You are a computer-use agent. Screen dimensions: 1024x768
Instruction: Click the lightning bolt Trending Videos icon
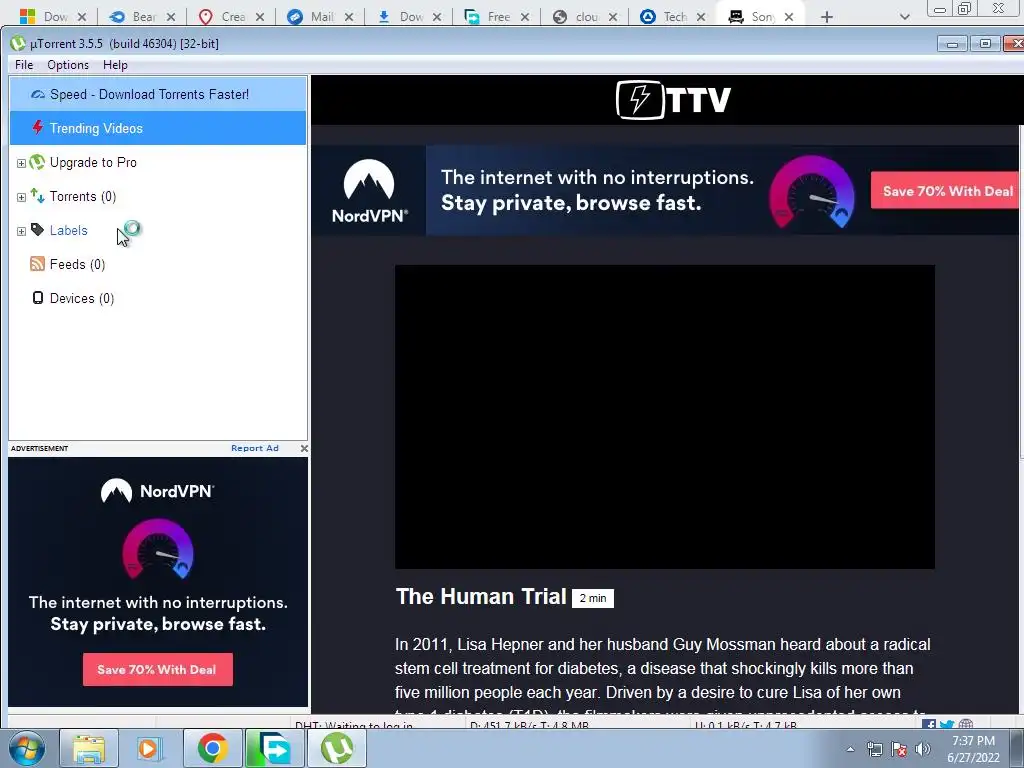click(x=38, y=127)
